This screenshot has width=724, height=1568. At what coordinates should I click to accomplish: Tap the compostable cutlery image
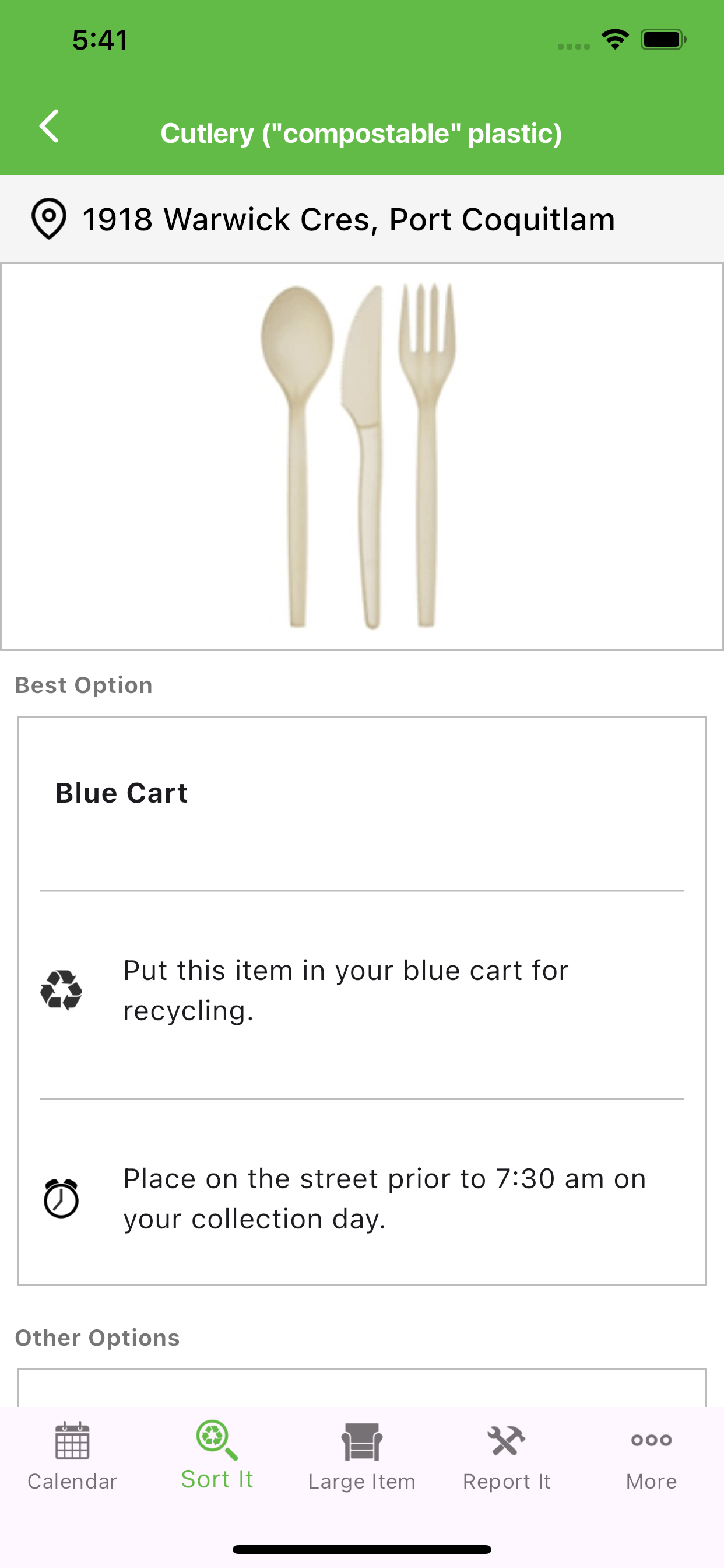click(x=359, y=457)
